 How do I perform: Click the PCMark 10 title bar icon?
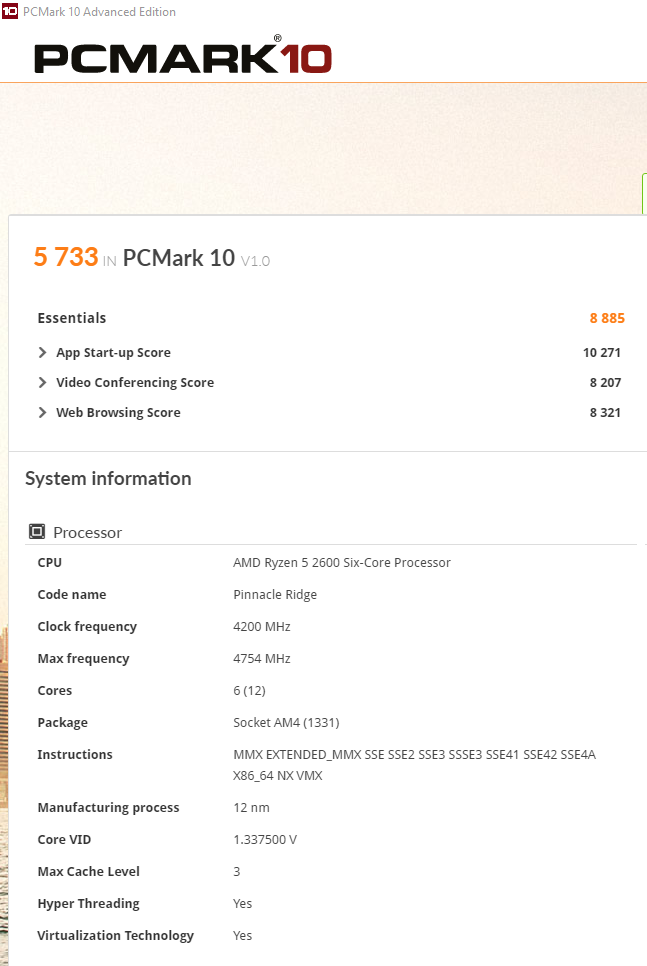pos(10,12)
